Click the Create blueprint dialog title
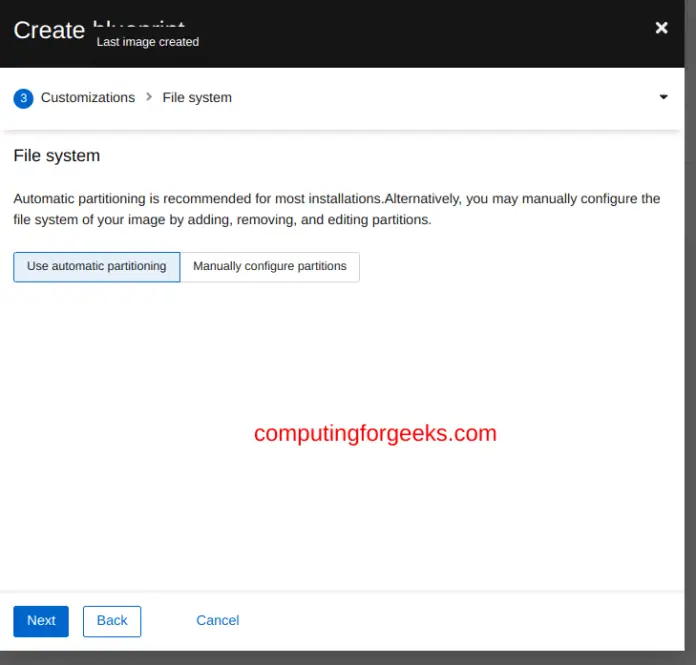 click(48, 30)
